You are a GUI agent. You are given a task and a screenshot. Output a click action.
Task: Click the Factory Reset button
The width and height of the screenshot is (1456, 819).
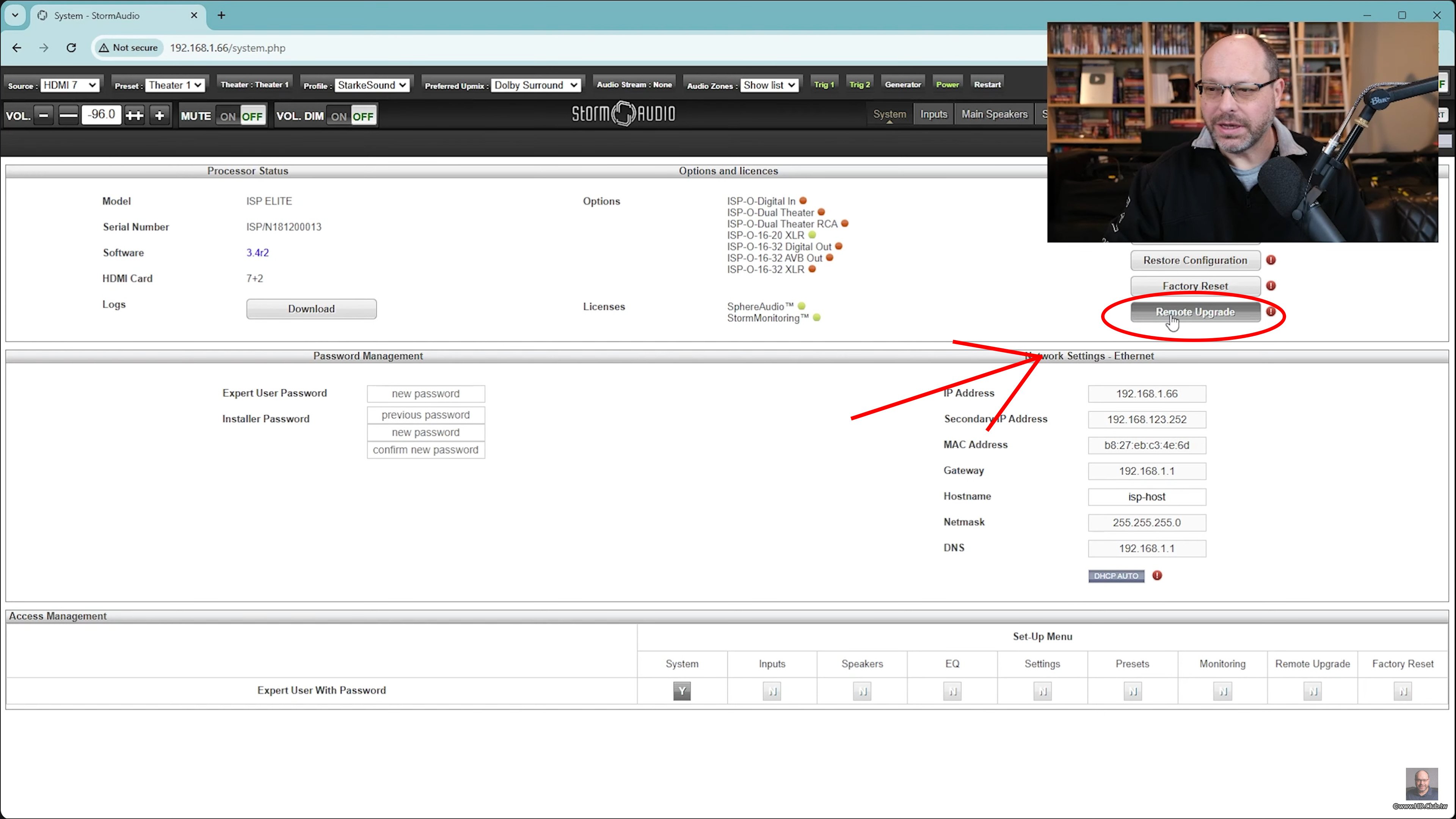(1195, 286)
